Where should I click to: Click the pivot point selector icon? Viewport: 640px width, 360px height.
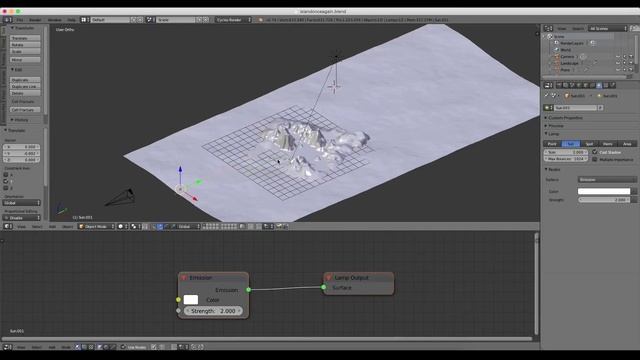tap(135, 226)
